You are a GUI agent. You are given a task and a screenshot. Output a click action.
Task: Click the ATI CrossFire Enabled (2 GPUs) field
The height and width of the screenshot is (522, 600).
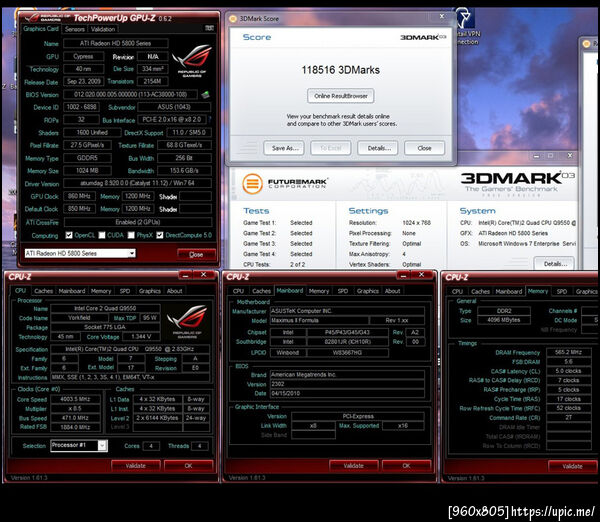click(138, 222)
